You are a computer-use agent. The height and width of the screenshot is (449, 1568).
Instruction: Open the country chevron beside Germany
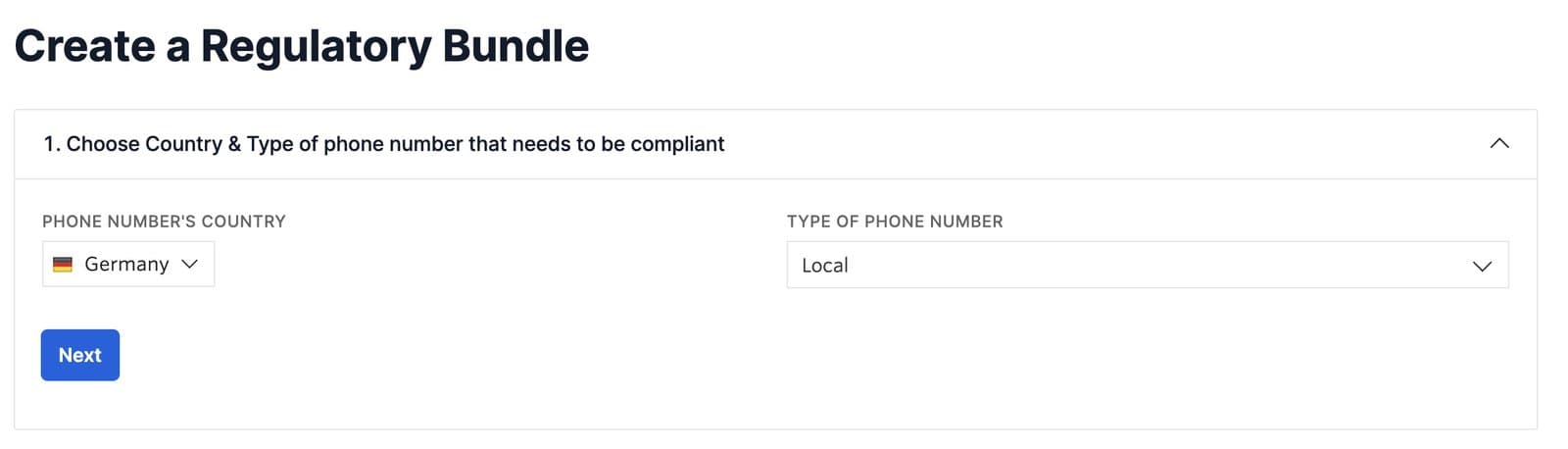coord(190,264)
